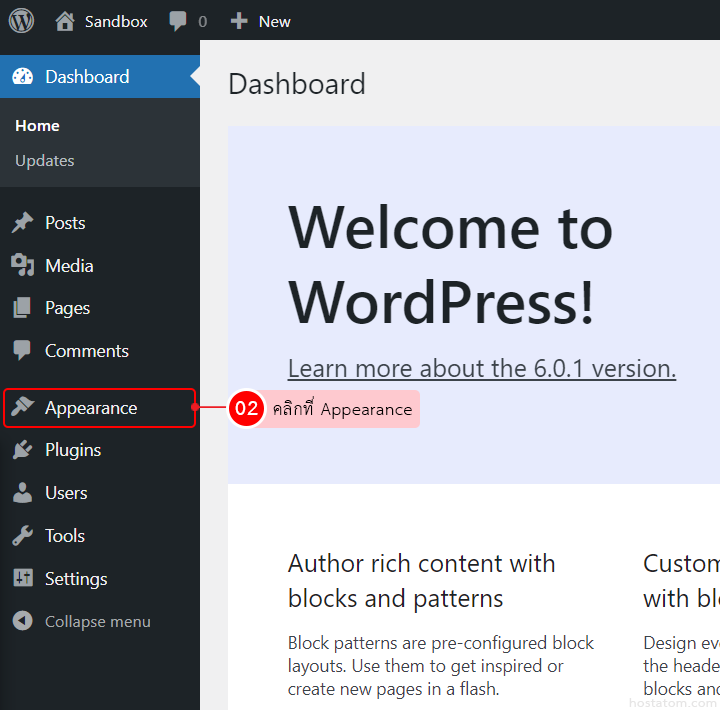The width and height of the screenshot is (720, 710).
Task: Click the Media library icon
Action: pyautogui.click(x=22, y=266)
